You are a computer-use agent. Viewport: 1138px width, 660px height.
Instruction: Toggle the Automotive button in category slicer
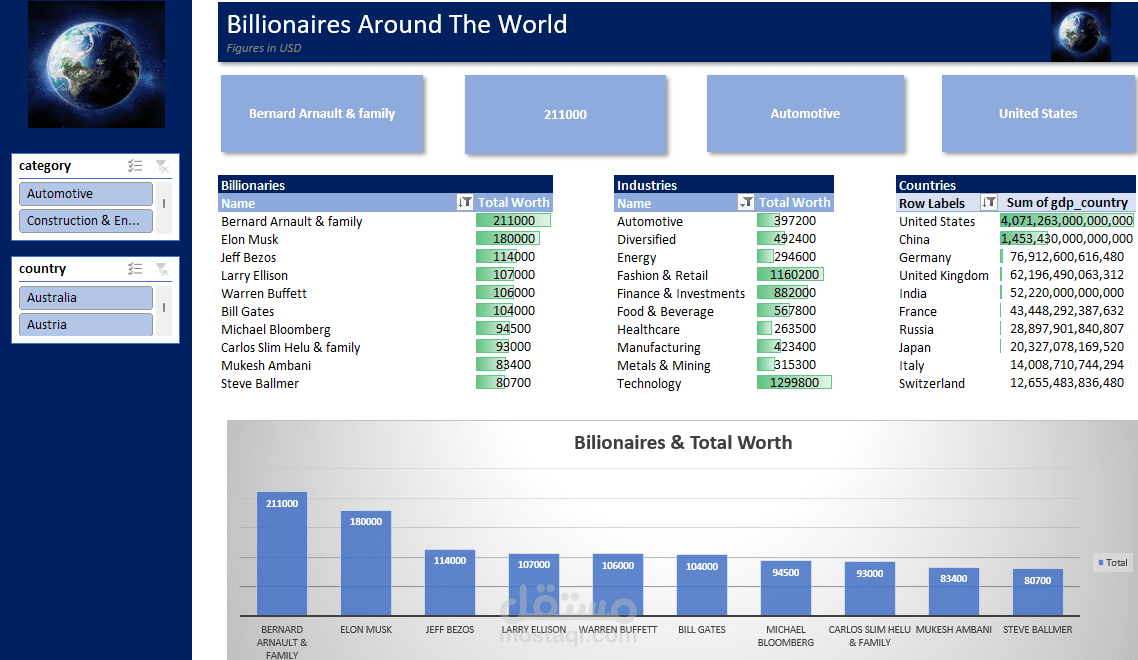coord(85,193)
